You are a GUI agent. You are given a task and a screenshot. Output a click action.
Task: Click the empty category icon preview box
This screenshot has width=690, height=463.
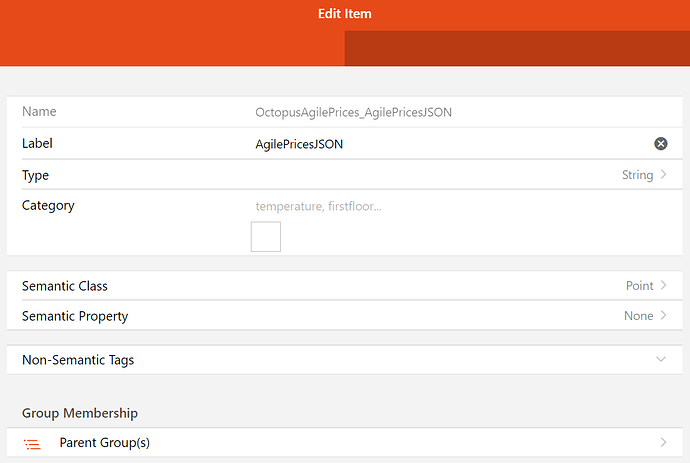pyautogui.click(x=266, y=237)
